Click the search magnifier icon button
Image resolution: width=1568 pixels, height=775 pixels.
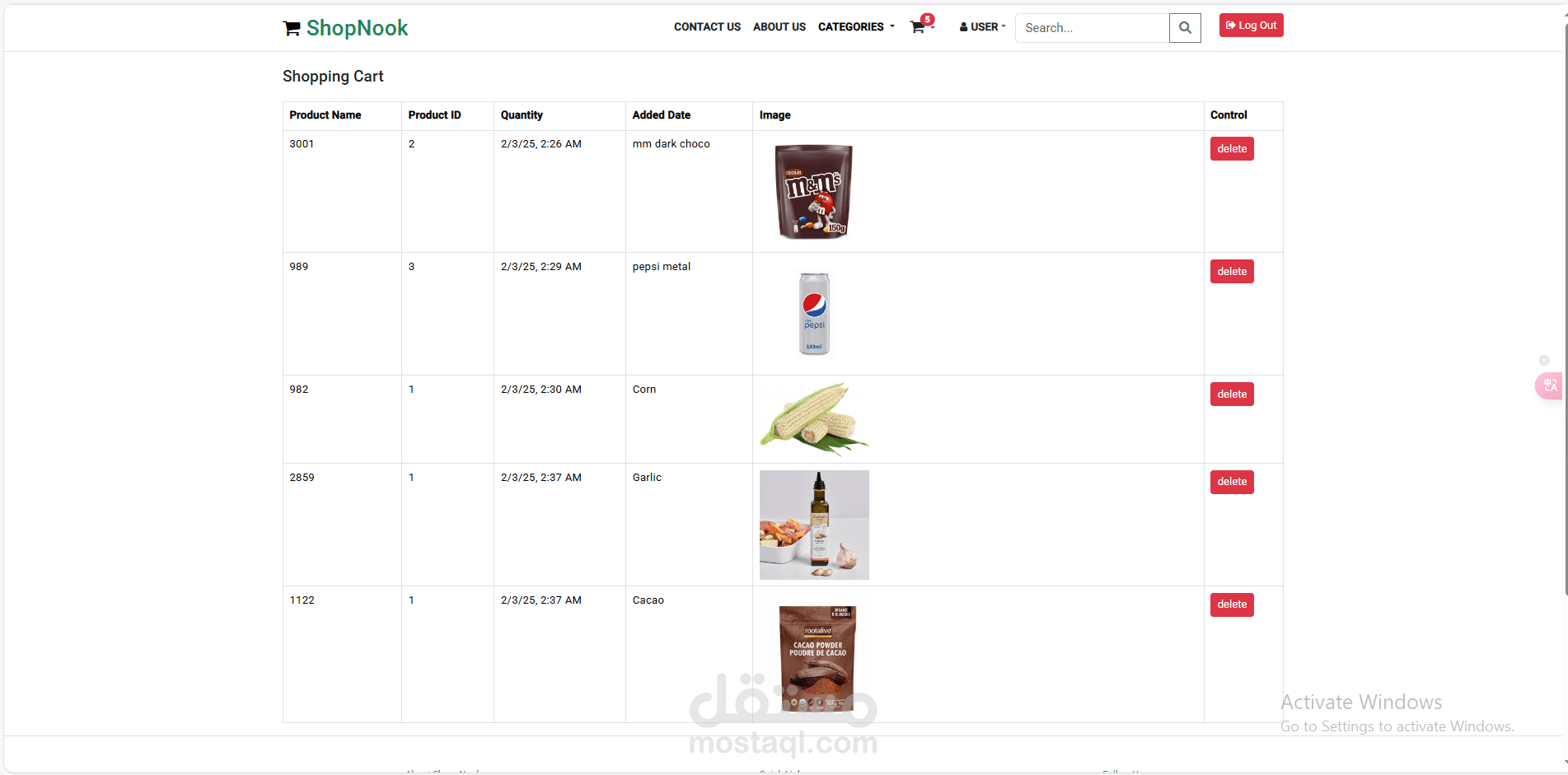(1185, 28)
